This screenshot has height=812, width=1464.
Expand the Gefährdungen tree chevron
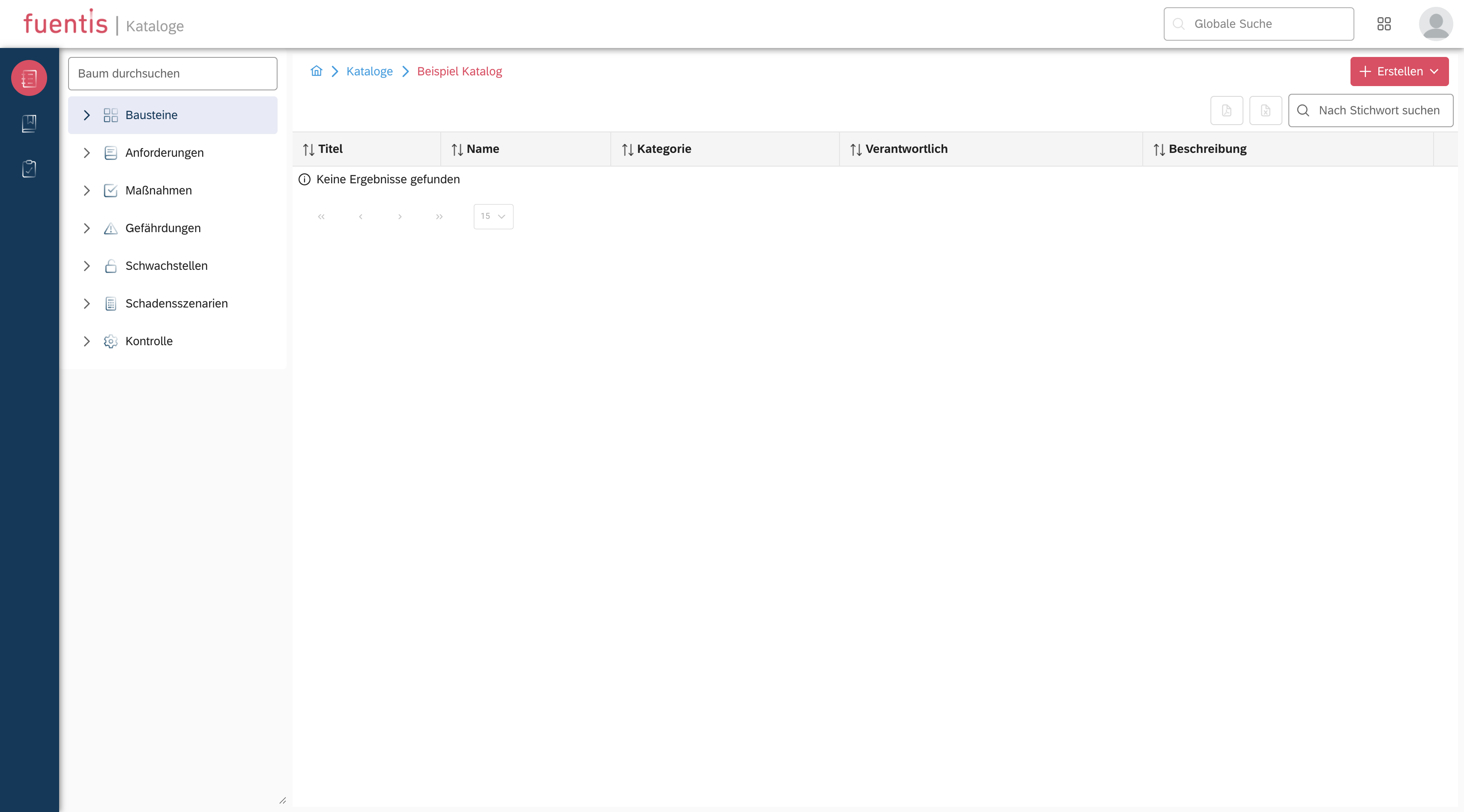click(87, 228)
